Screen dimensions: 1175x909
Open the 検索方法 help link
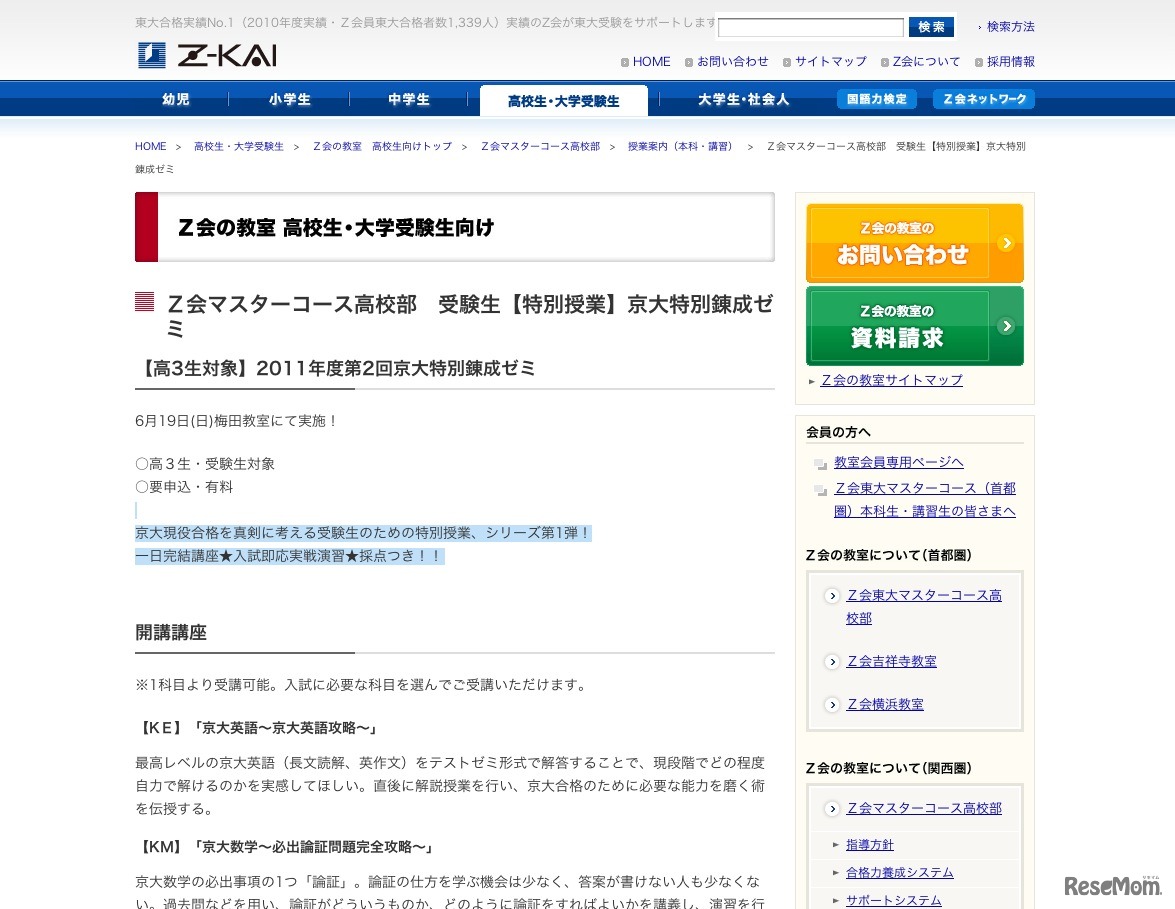pyautogui.click(x=1009, y=27)
